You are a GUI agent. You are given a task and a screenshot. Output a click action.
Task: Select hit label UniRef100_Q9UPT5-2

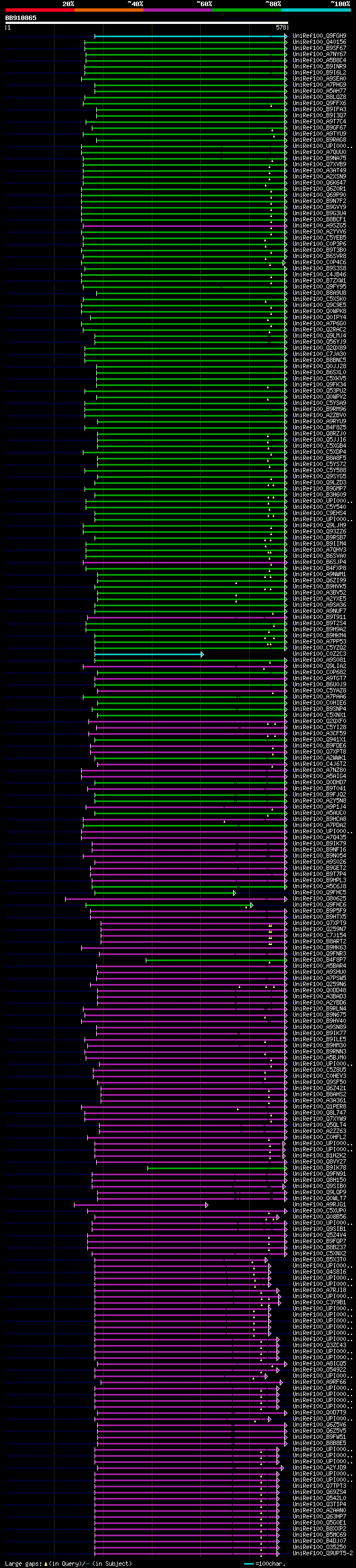322,1553
